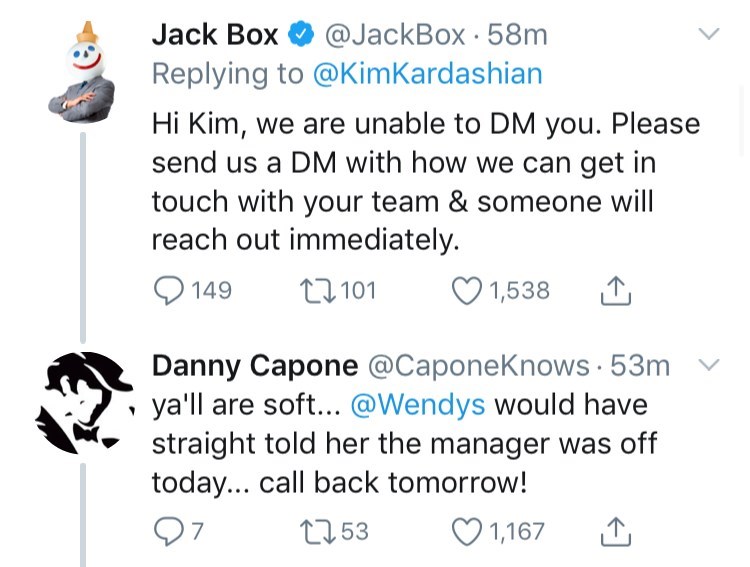The height and width of the screenshot is (567, 750).
Task: Reply to Danny Capone's tweet
Action: point(166,531)
